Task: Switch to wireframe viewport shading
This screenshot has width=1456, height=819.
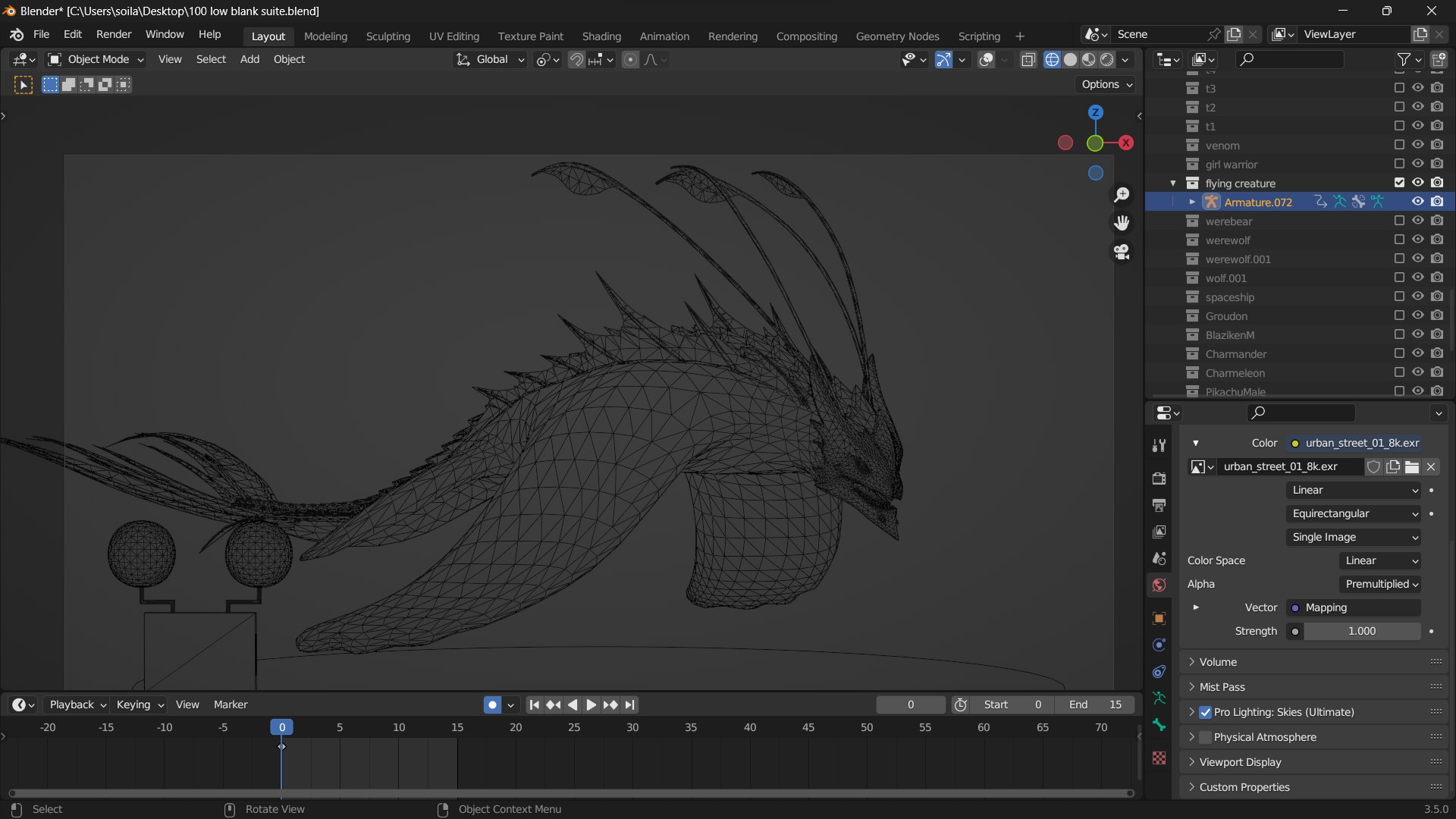Action: 1052,60
